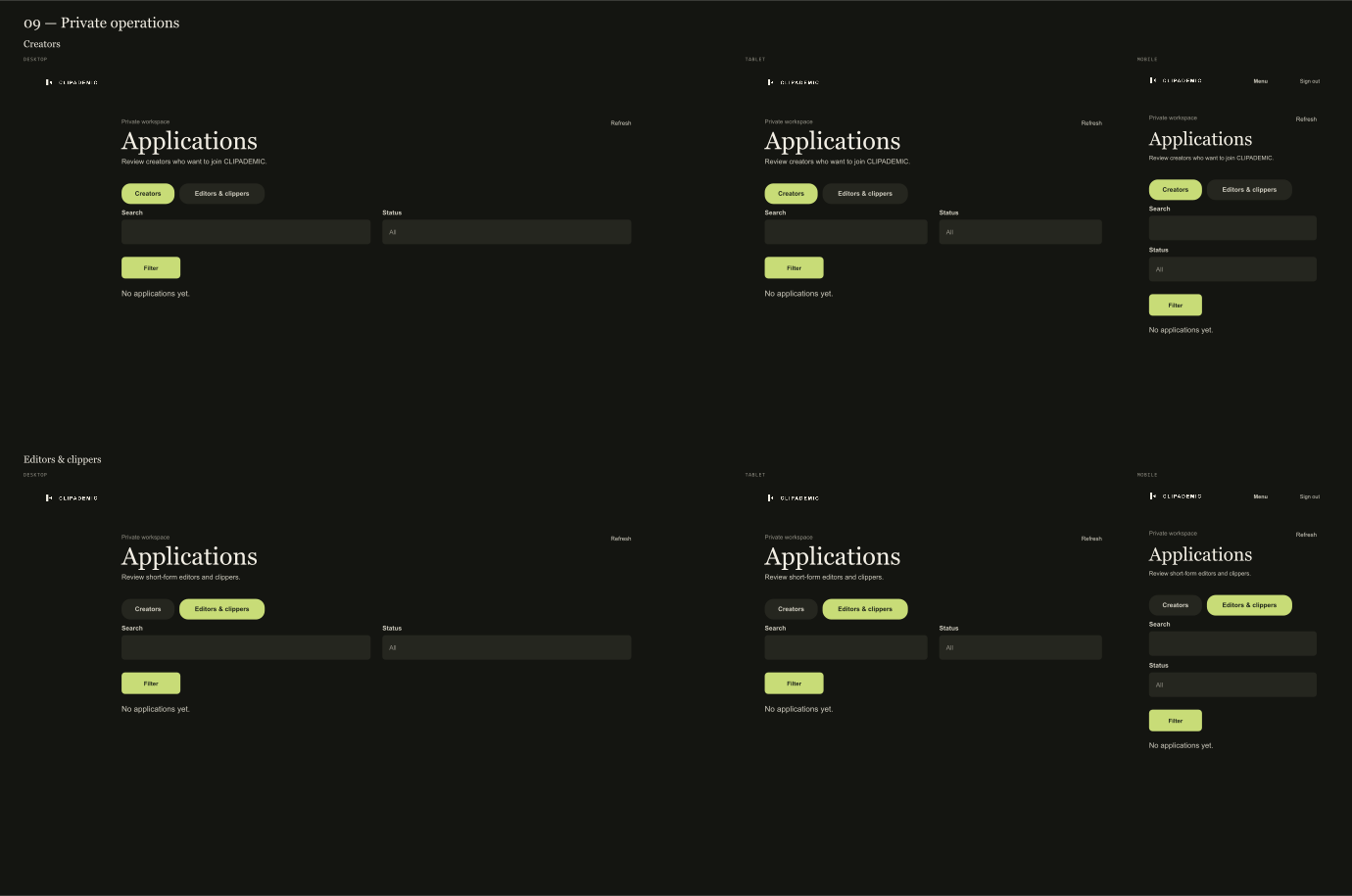
Task: Select Editors & clippers tab, Editors section mobile frame
Action: click(1249, 604)
